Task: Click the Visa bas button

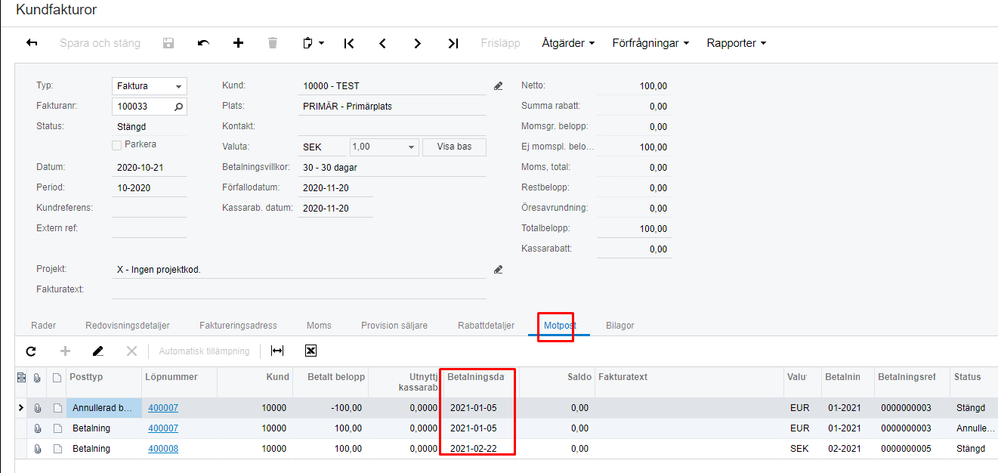Action: pos(454,146)
